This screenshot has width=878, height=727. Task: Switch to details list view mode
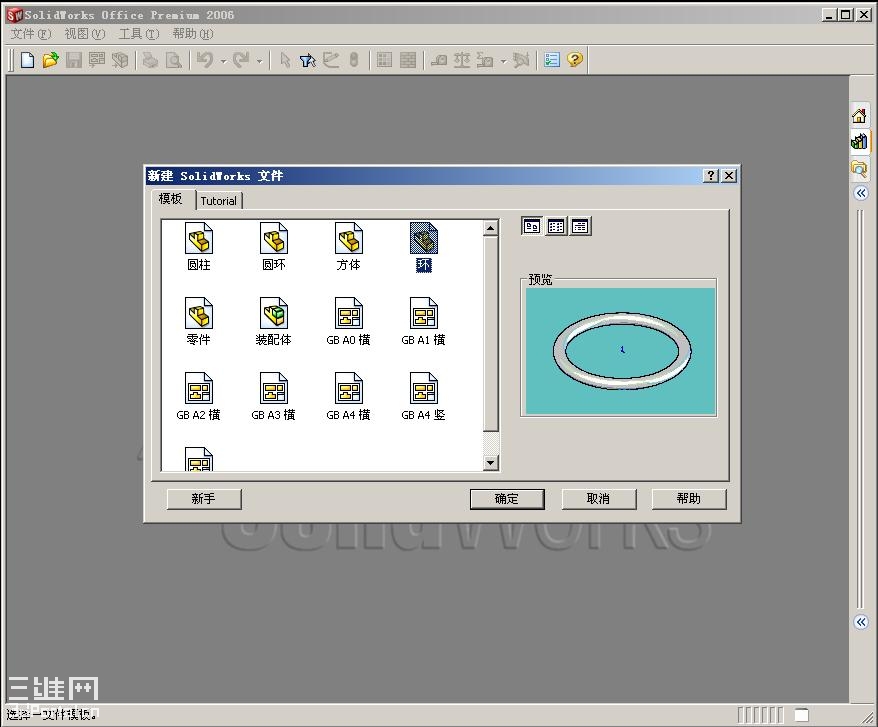(x=580, y=226)
